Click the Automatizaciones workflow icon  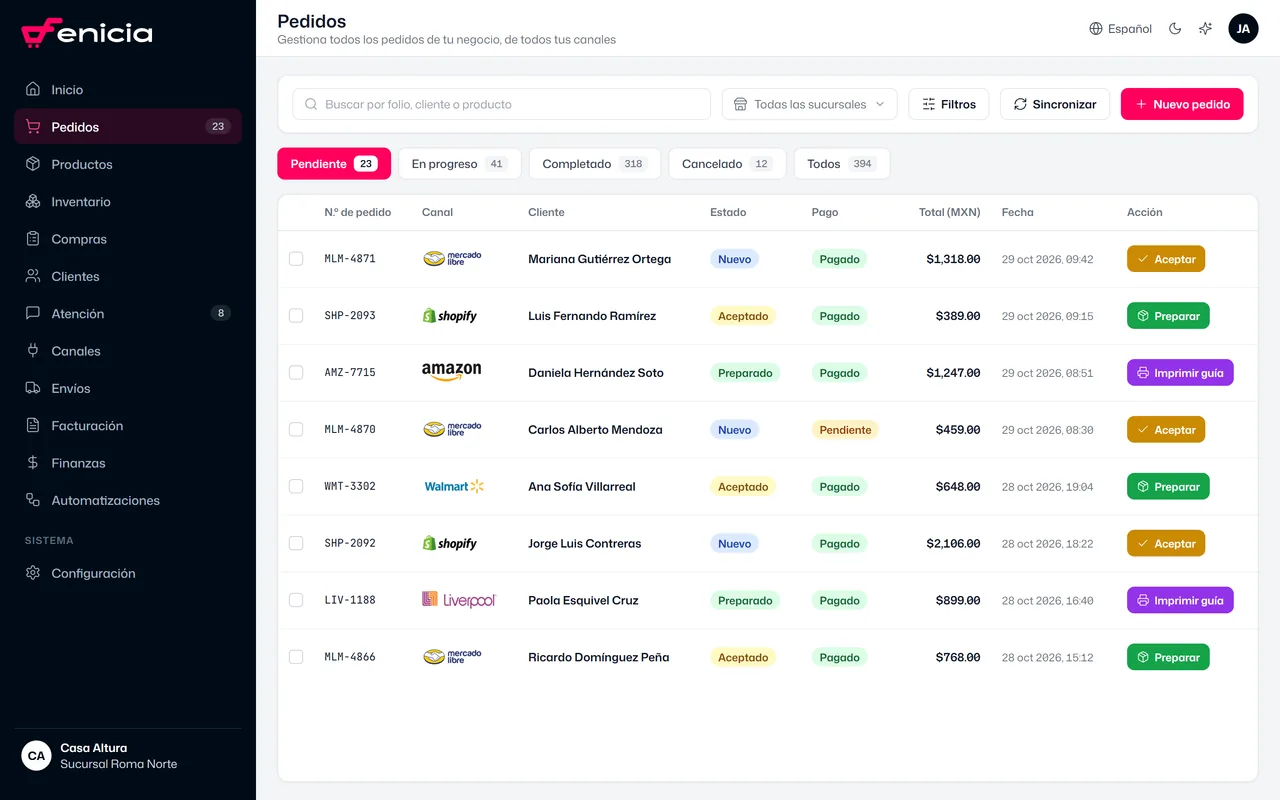pyautogui.click(x=33, y=500)
